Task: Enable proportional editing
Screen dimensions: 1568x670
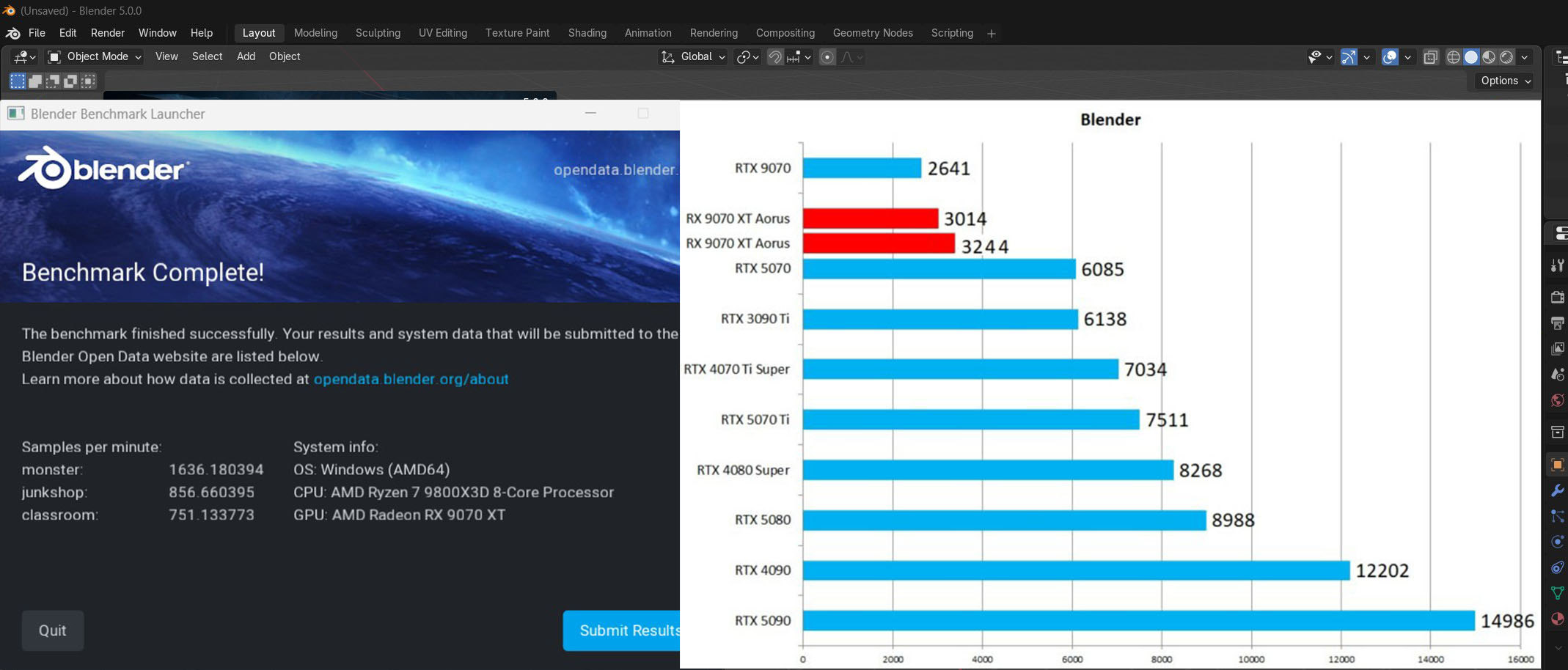Action: 827,57
